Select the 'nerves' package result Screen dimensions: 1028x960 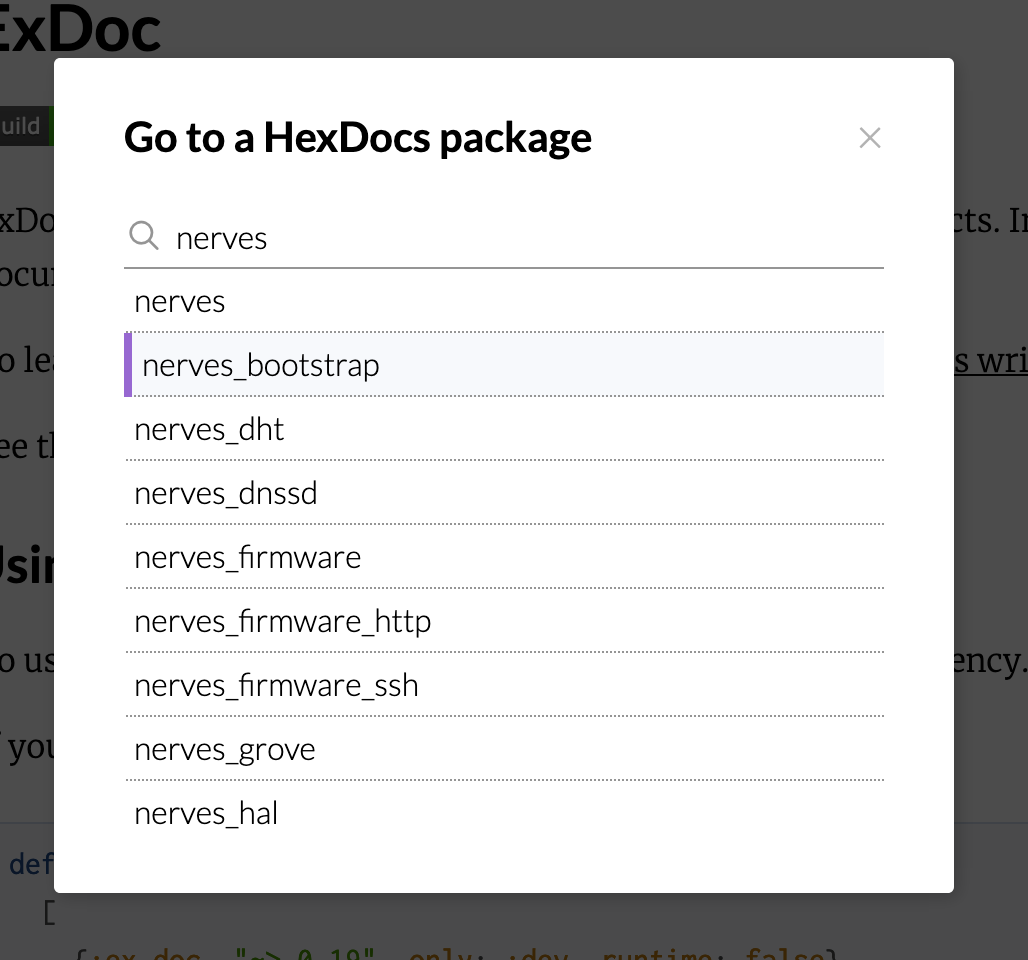tap(180, 301)
